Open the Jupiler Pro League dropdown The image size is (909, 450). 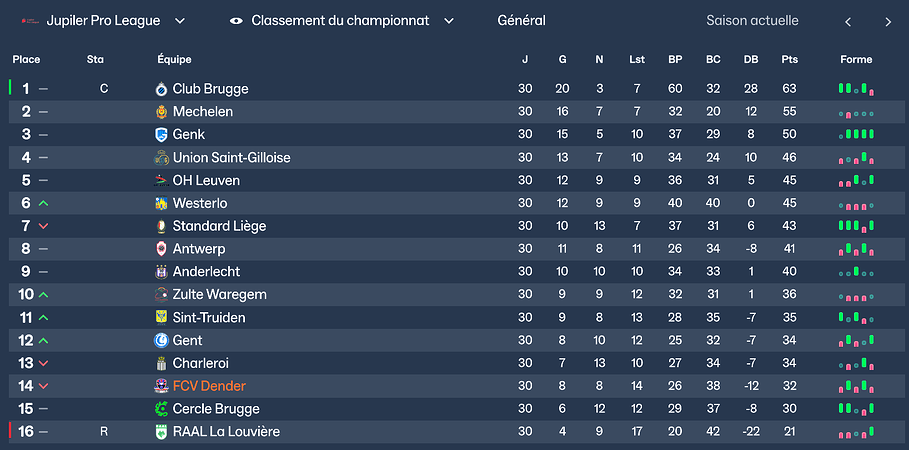point(180,21)
